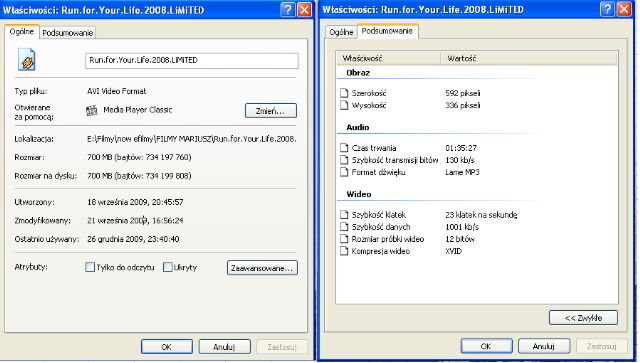Click the << Zwykłe button
Screen dimensions: 640x363
coord(583,318)
